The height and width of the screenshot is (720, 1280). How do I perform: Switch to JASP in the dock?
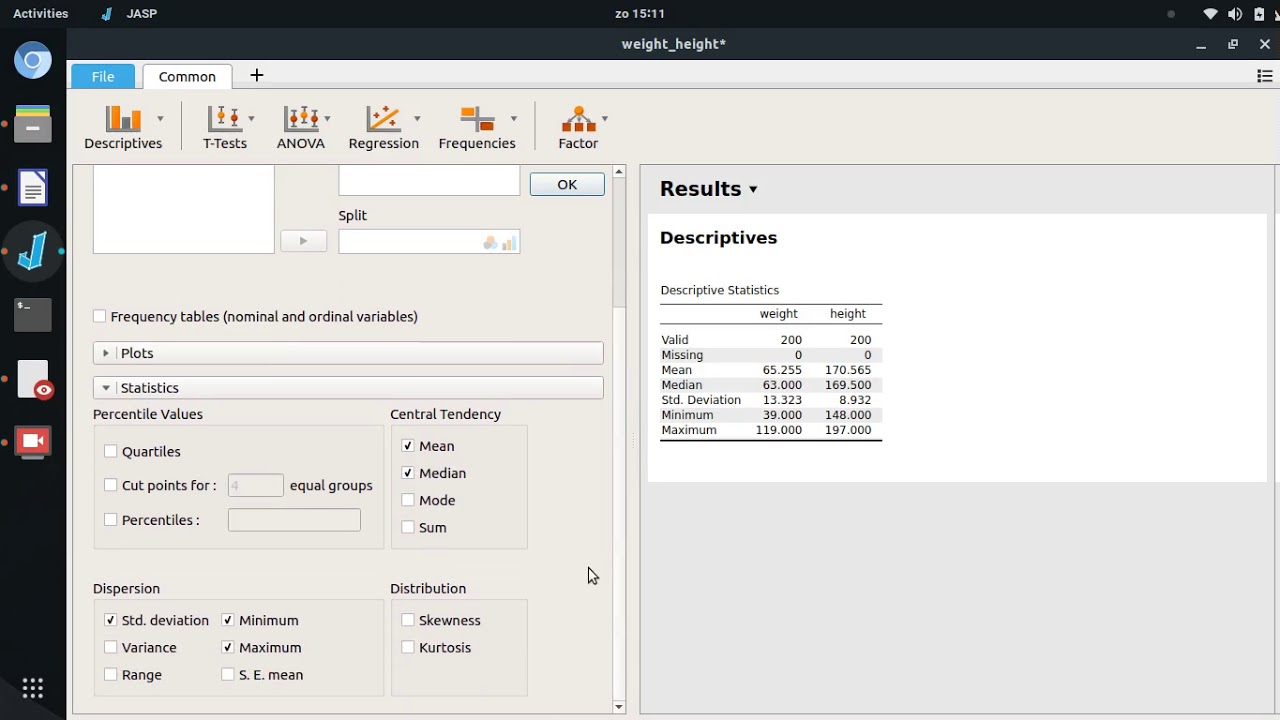pyautogui.click(x=33, y=250)
